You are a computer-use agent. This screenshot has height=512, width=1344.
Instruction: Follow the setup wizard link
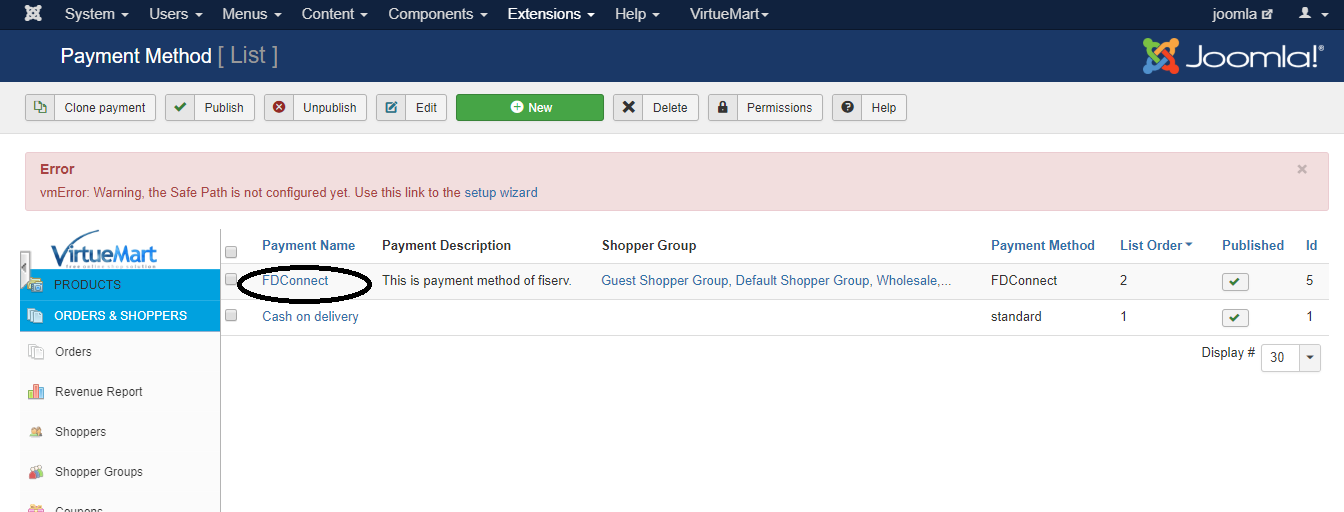[500, 193]
